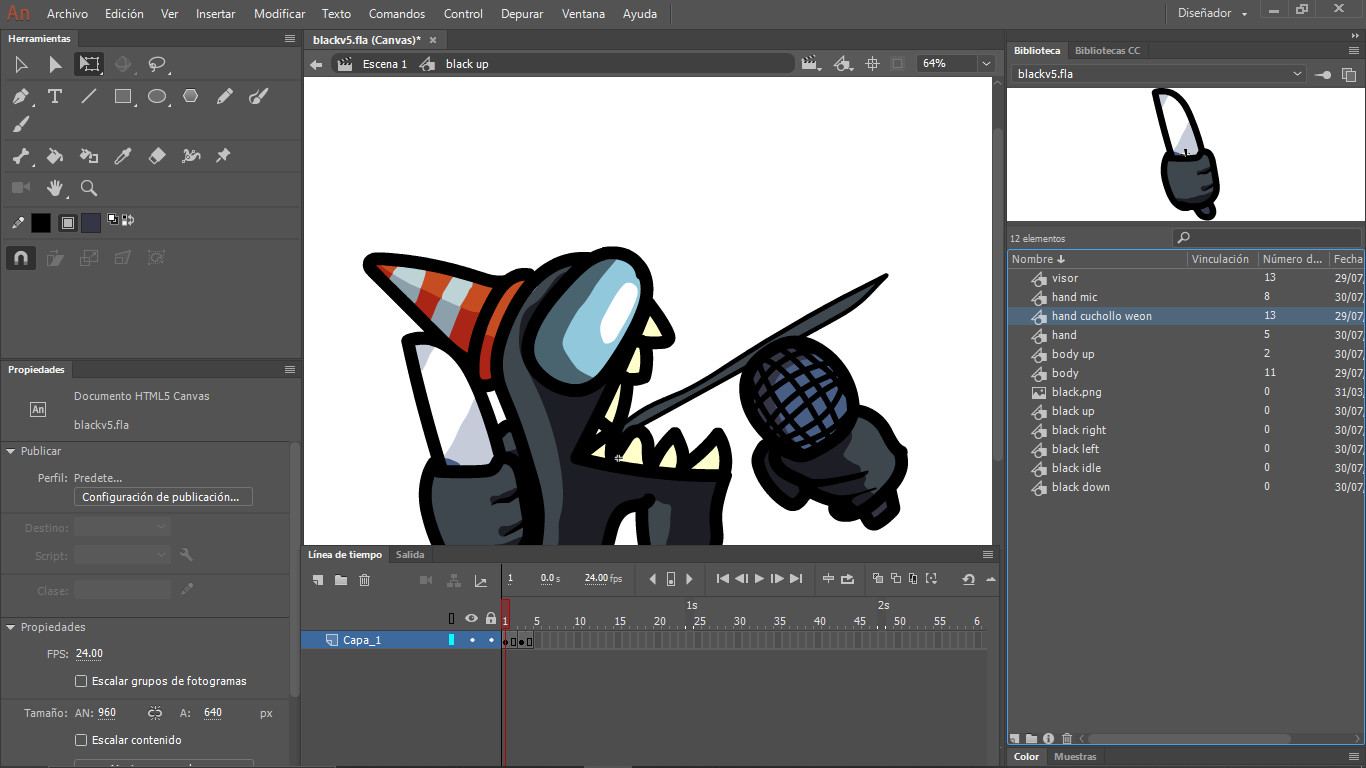Toggle the eye icon for all layers
This screenshot has width=1366, height=768.
point(472,619)
